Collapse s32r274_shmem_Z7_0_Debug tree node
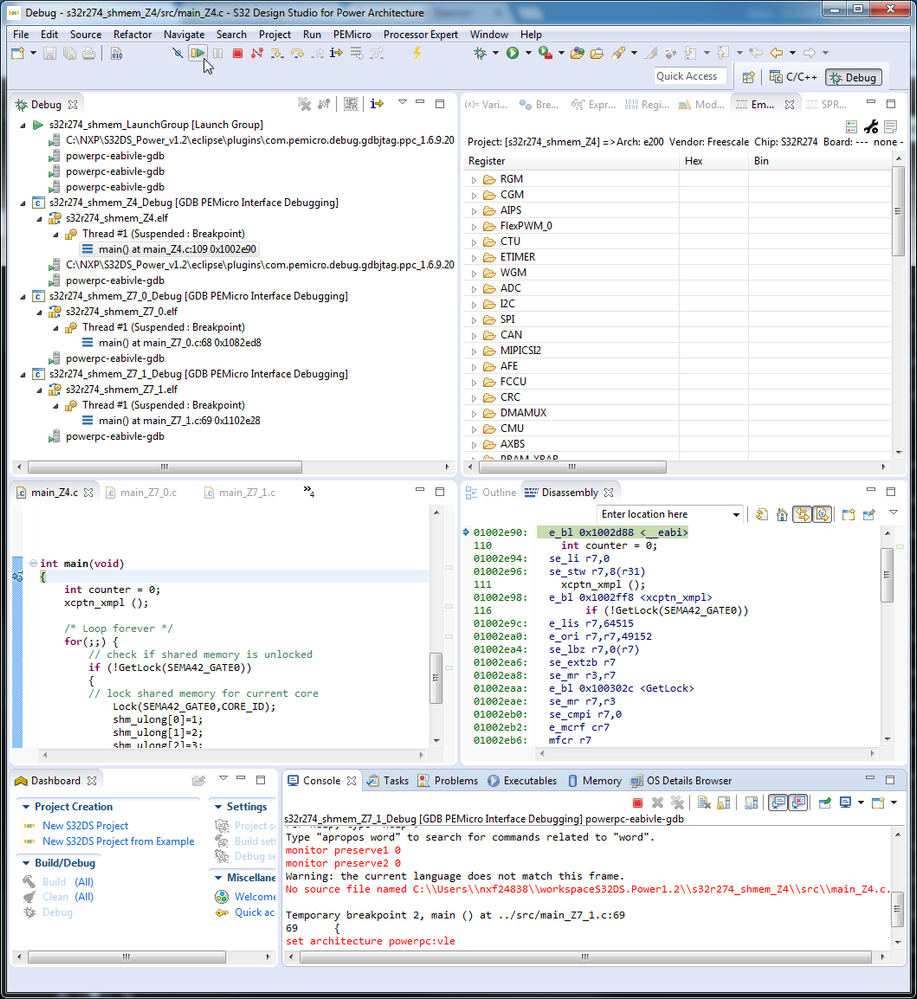This screenshot has height=999, width=917. coord(23,296)
